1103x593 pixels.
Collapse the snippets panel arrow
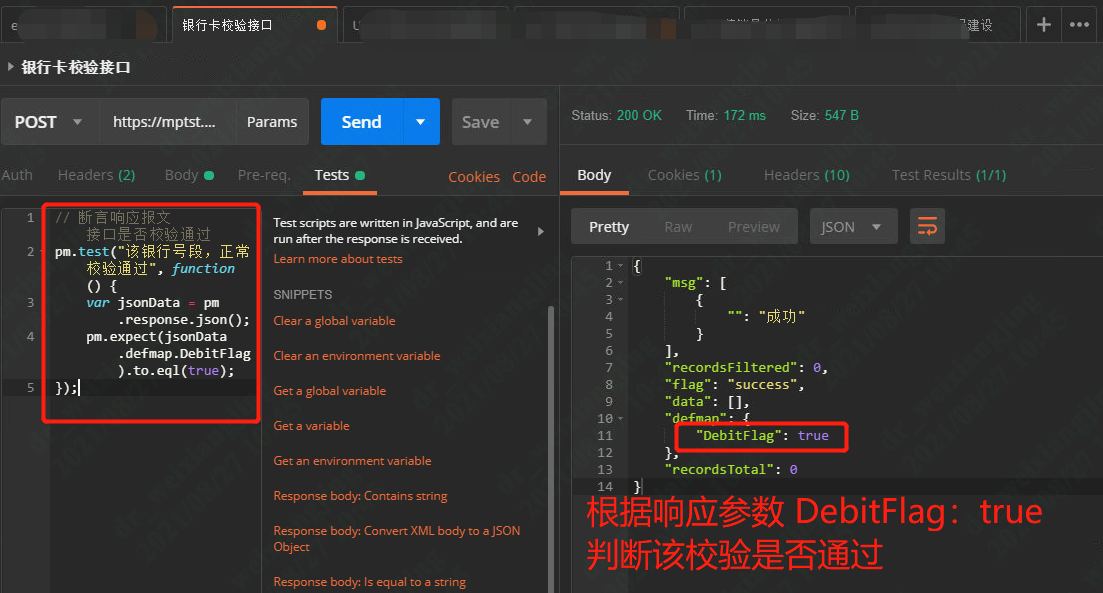(540, 231)
